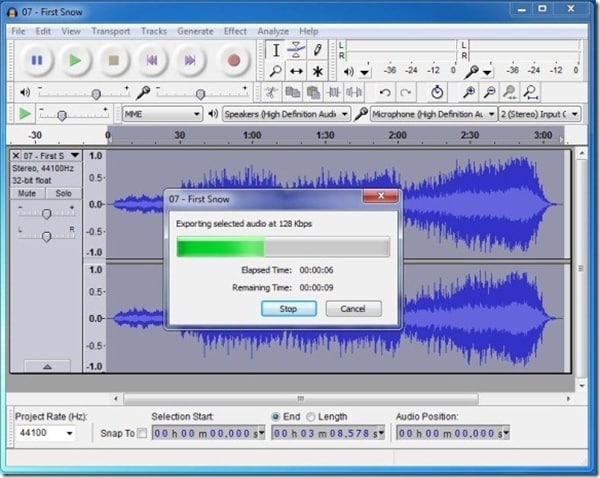This screenshot has width=600, height=478.
Task: Open the output meter dropdown arrow
Action: (365, 72)
